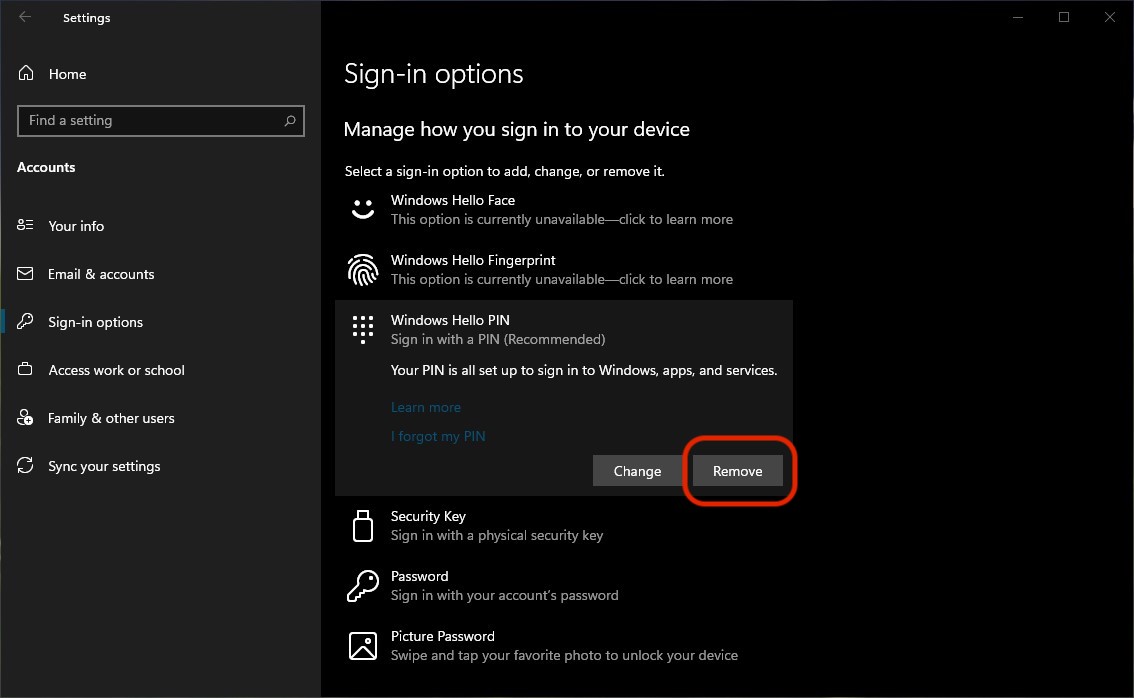Click the Home house icon
Screen dimensions: 1134x698
26,73
